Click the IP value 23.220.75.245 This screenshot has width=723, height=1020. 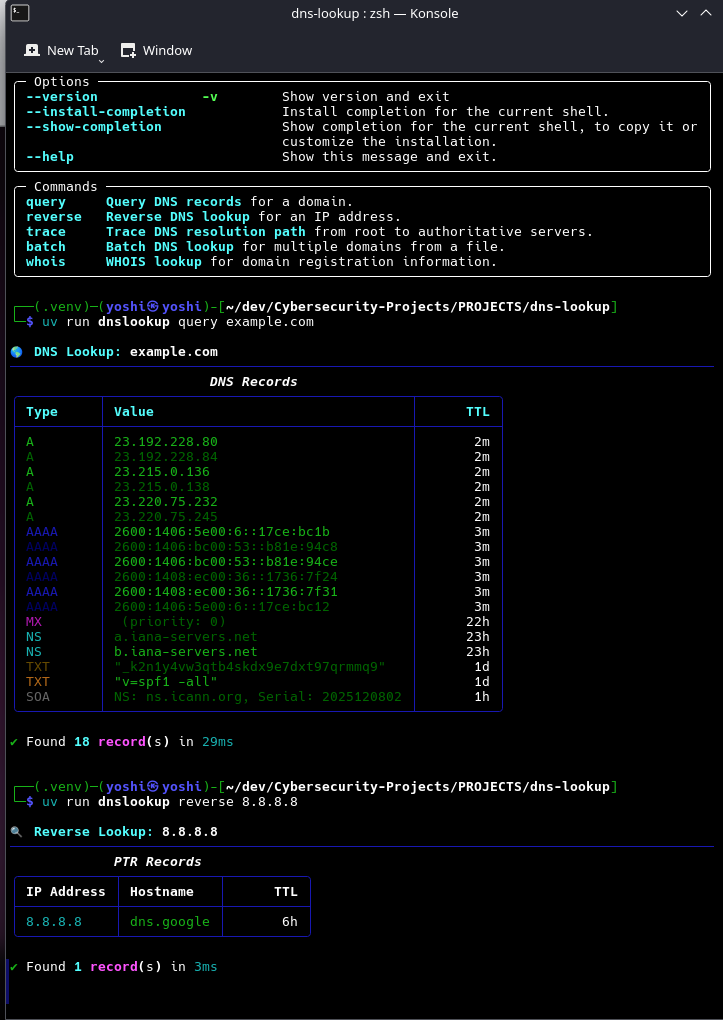point(165,517)
